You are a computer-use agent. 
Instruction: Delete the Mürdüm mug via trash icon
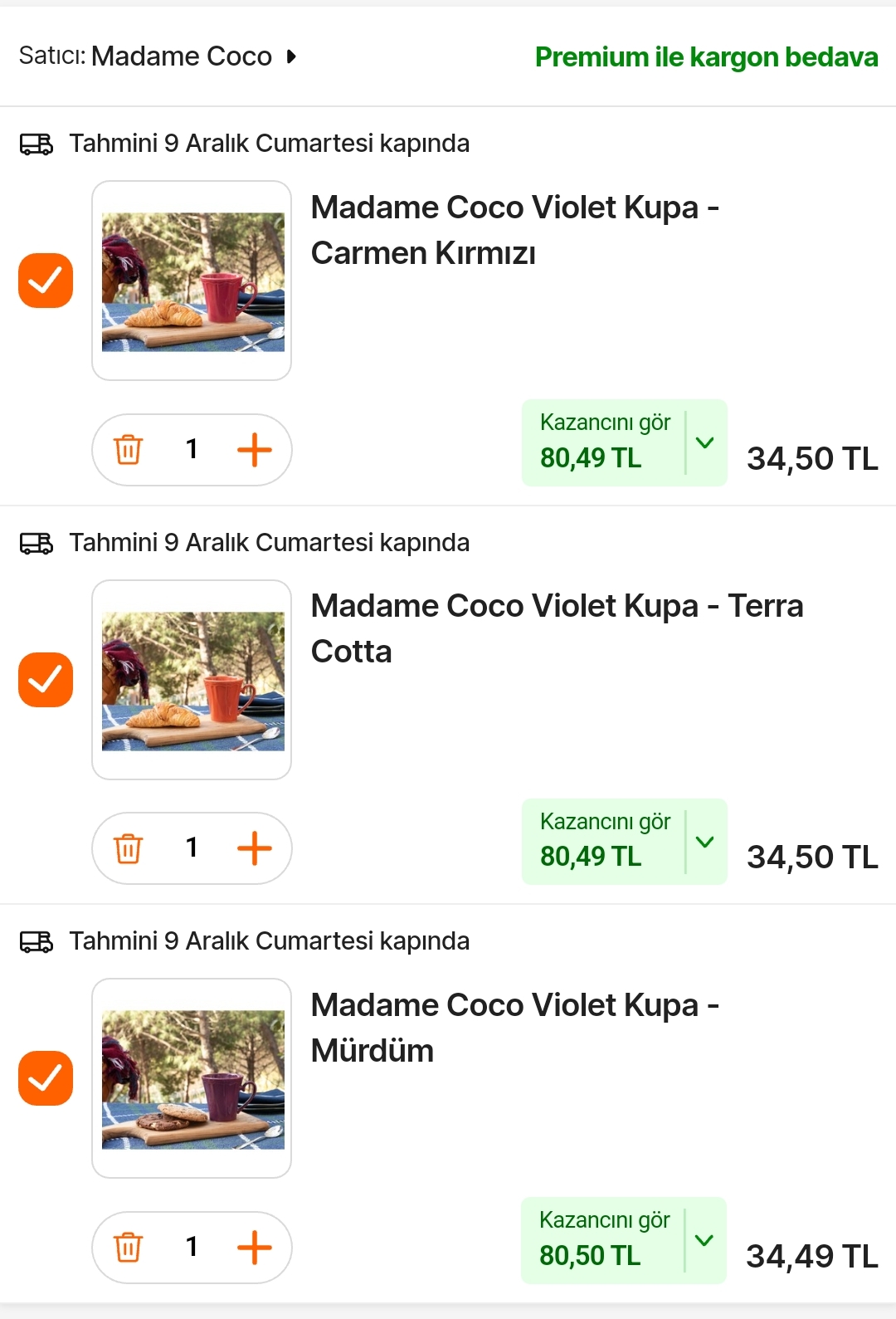pos(128,1247)
